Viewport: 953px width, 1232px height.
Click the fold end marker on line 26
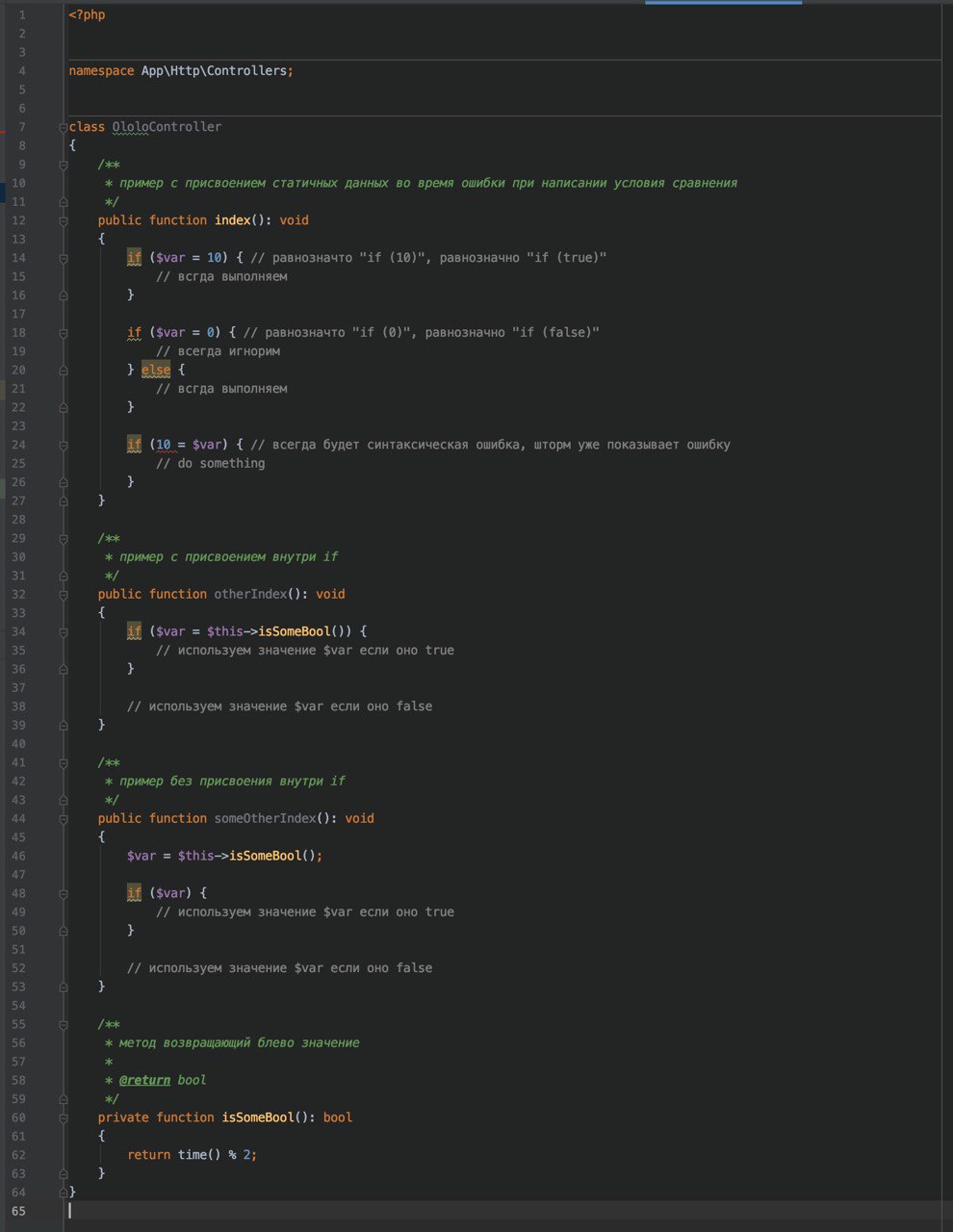click(64, 482)
